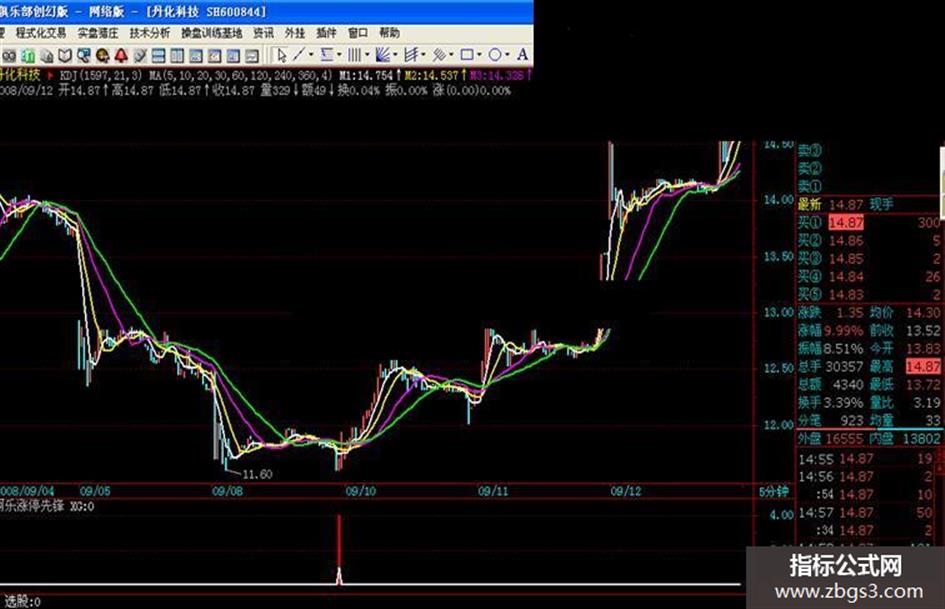The image size is (945, 609).
Task: Select the blue fan lines tool
Action: (x=382, y=55)
